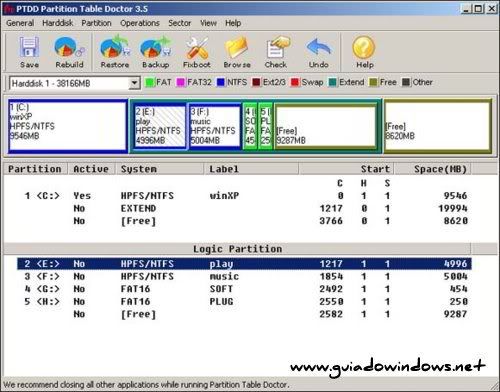Select the logic [Free] row with 9287 MB
The width and height of the screenshot is (500, 392).
coord(244,314)
